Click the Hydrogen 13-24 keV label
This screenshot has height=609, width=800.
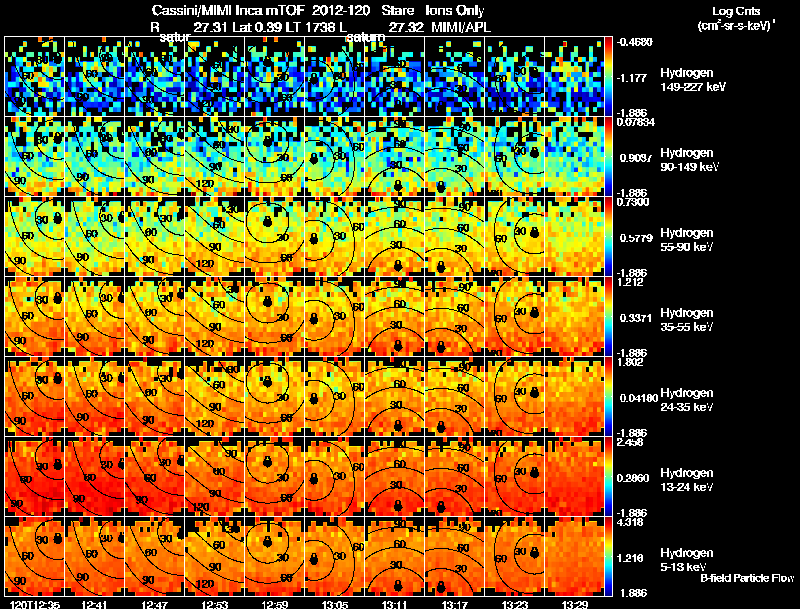pyautogui.click(x=687, y=480)
